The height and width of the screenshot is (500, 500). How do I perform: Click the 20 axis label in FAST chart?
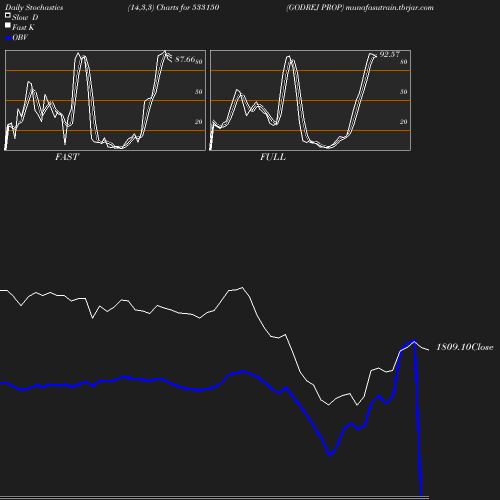(199, 122)
